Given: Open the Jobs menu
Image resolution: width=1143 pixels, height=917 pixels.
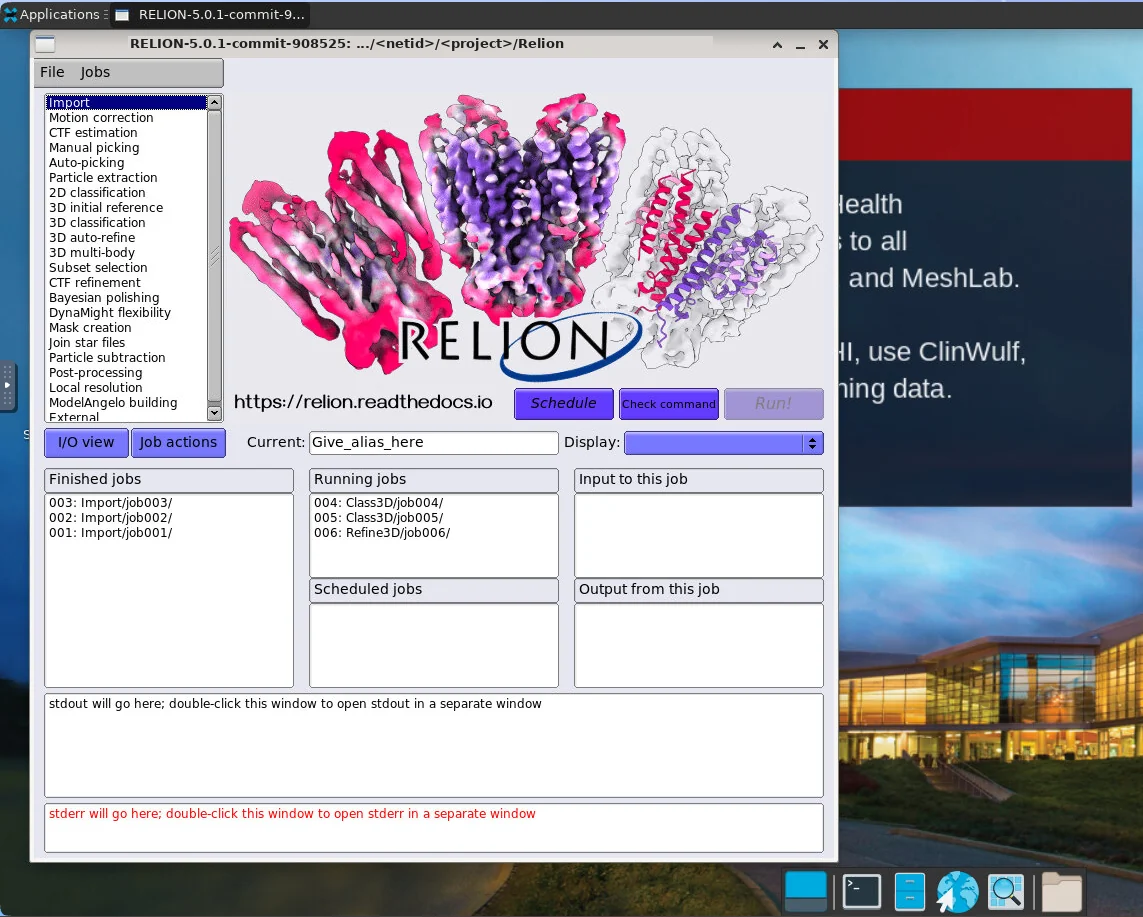Looking at the screenshot, I should point(95,72).
